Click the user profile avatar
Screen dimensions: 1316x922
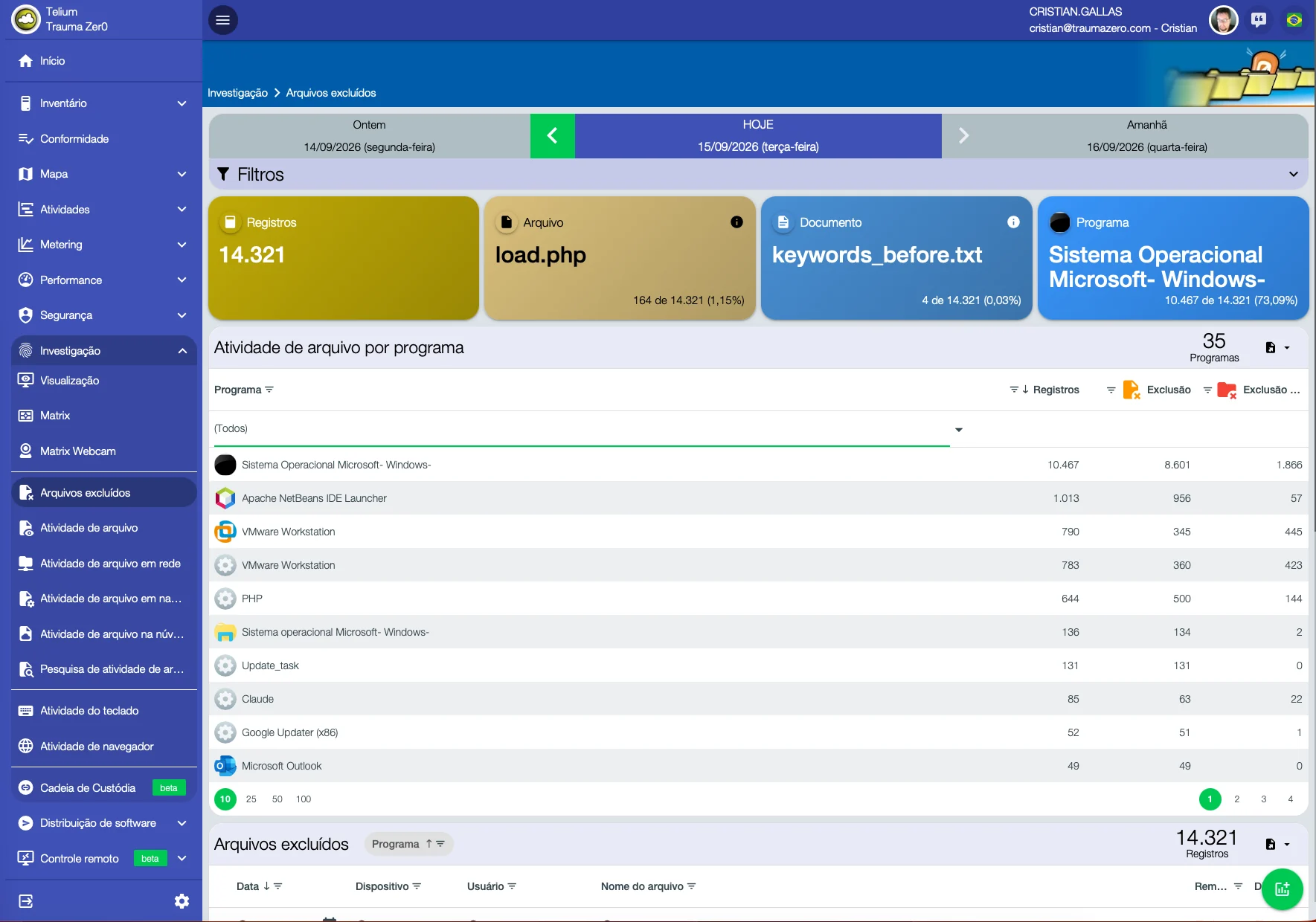coord(1223,20)
